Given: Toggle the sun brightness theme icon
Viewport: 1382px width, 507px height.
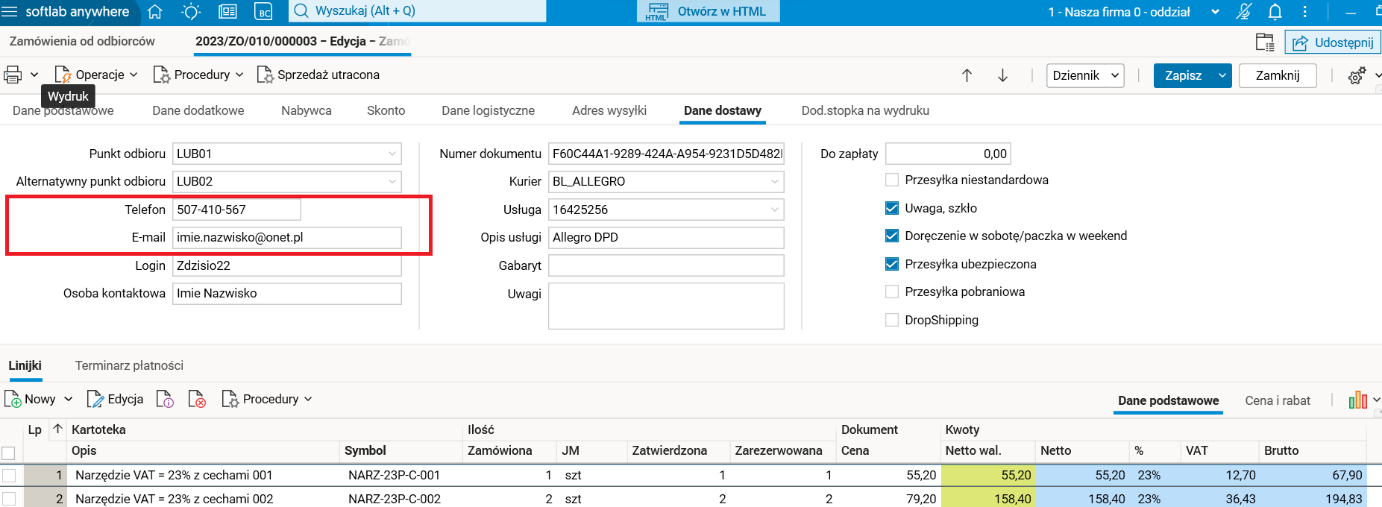Looking at the screenshot, I should coord(190,12).
